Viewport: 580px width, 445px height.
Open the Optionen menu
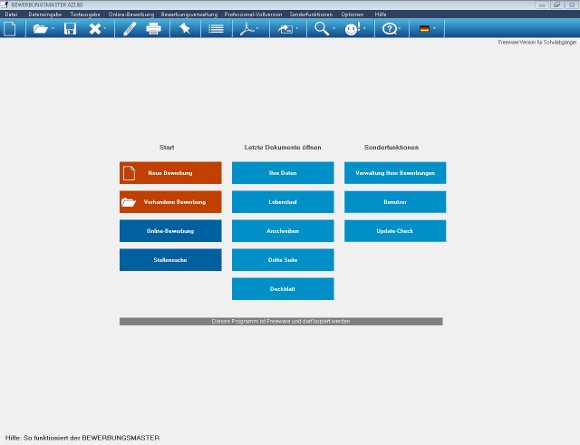pyautogui.click(x=352, y=14)
